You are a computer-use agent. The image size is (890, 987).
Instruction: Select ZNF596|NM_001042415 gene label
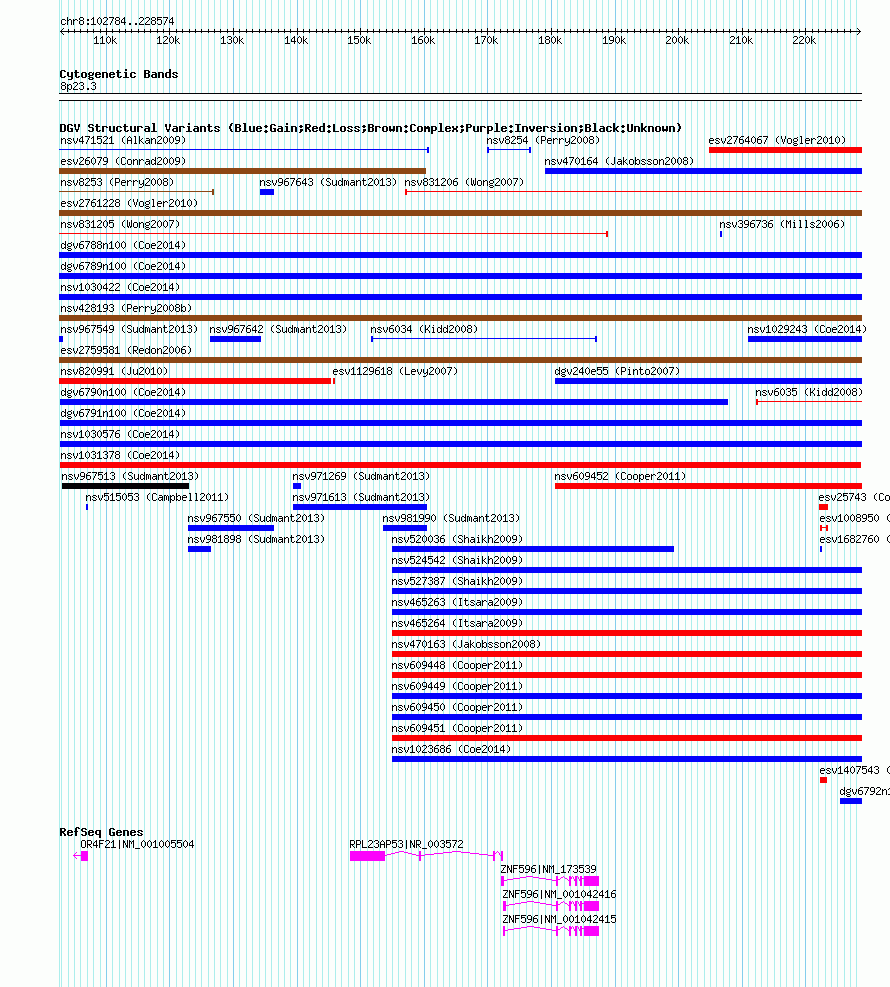pyautogui.click(x=559, y=920)
